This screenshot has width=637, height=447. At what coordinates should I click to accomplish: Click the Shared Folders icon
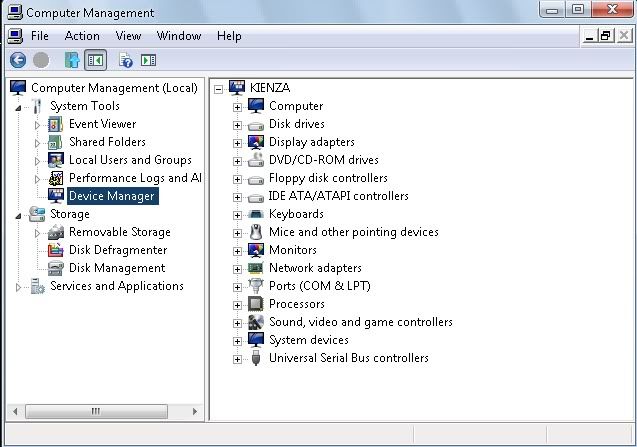coord(55,142)
